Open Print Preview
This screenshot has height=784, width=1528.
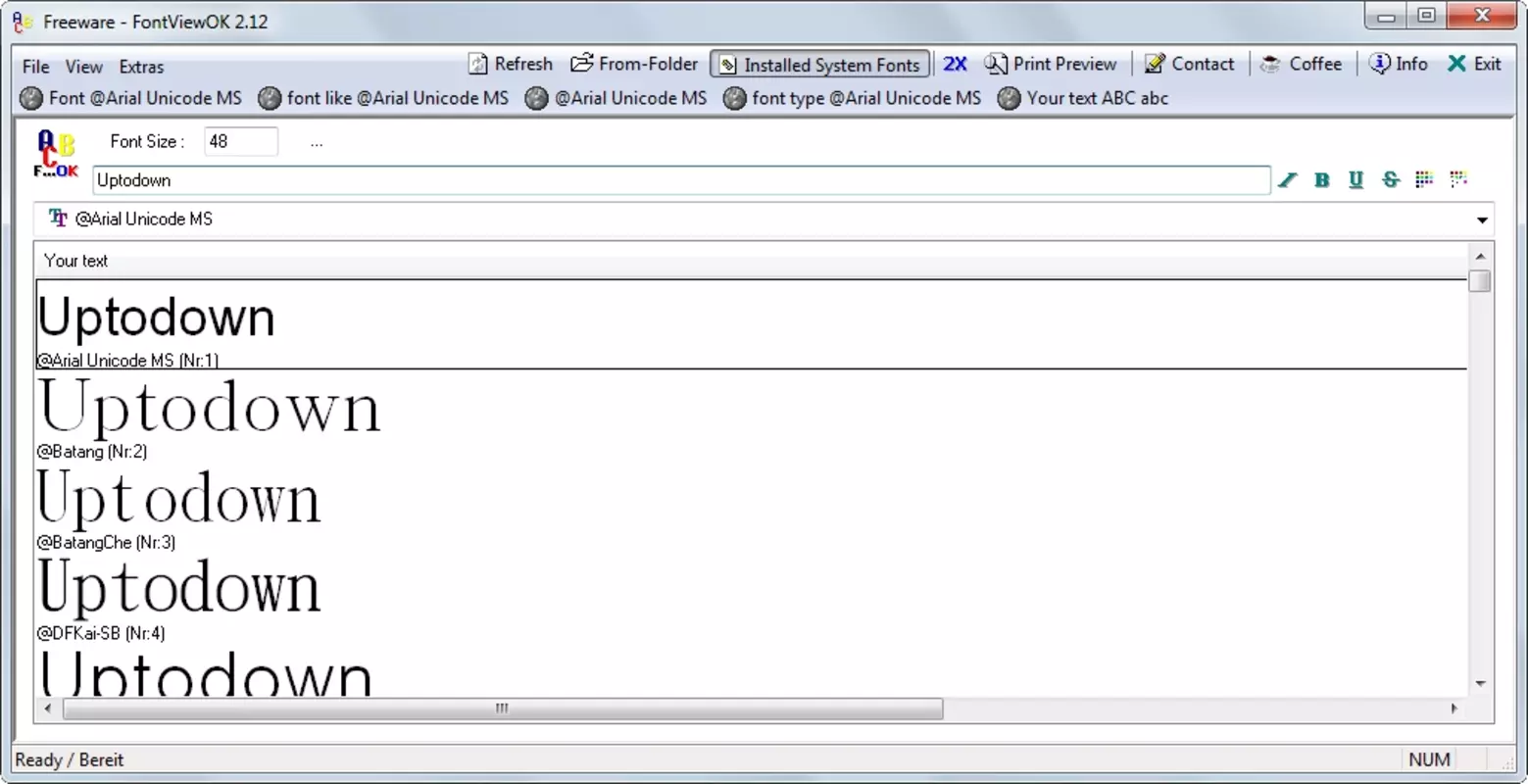click(1051, 64)
